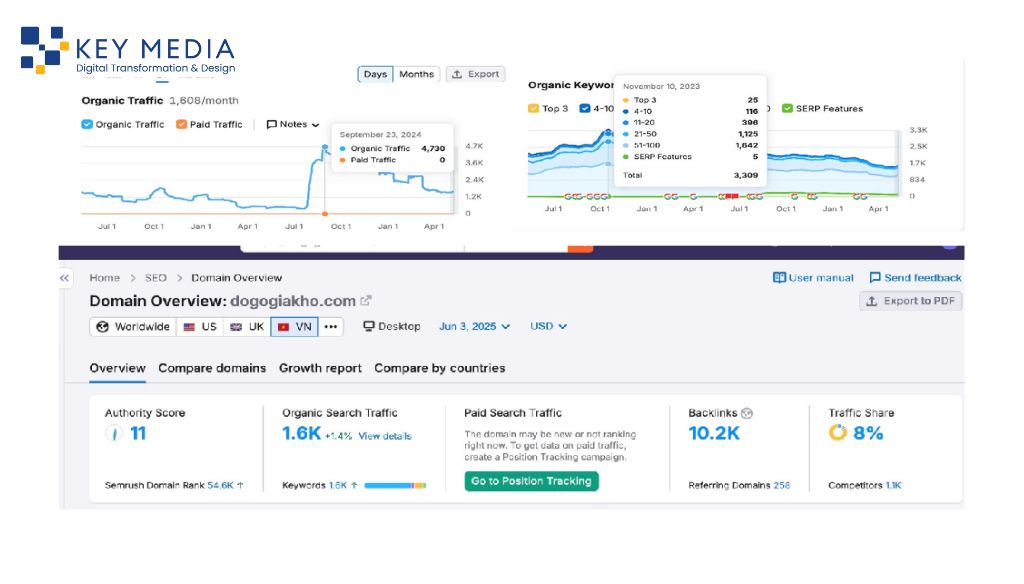This screenshot has width=1024, height=584.
Task: Toggle the Top 3 keywords checkbox
Action: coord(534,108)
